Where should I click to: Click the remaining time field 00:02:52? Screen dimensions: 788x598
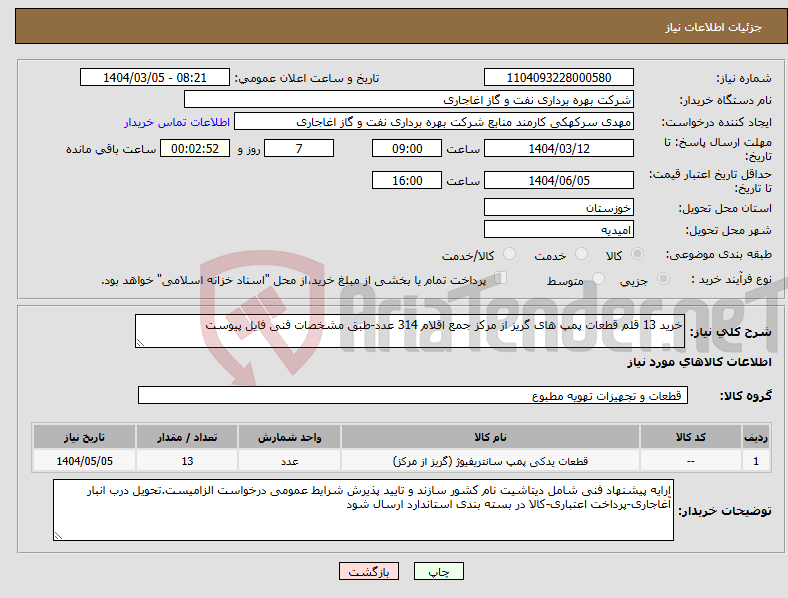[x=195, y=149]
